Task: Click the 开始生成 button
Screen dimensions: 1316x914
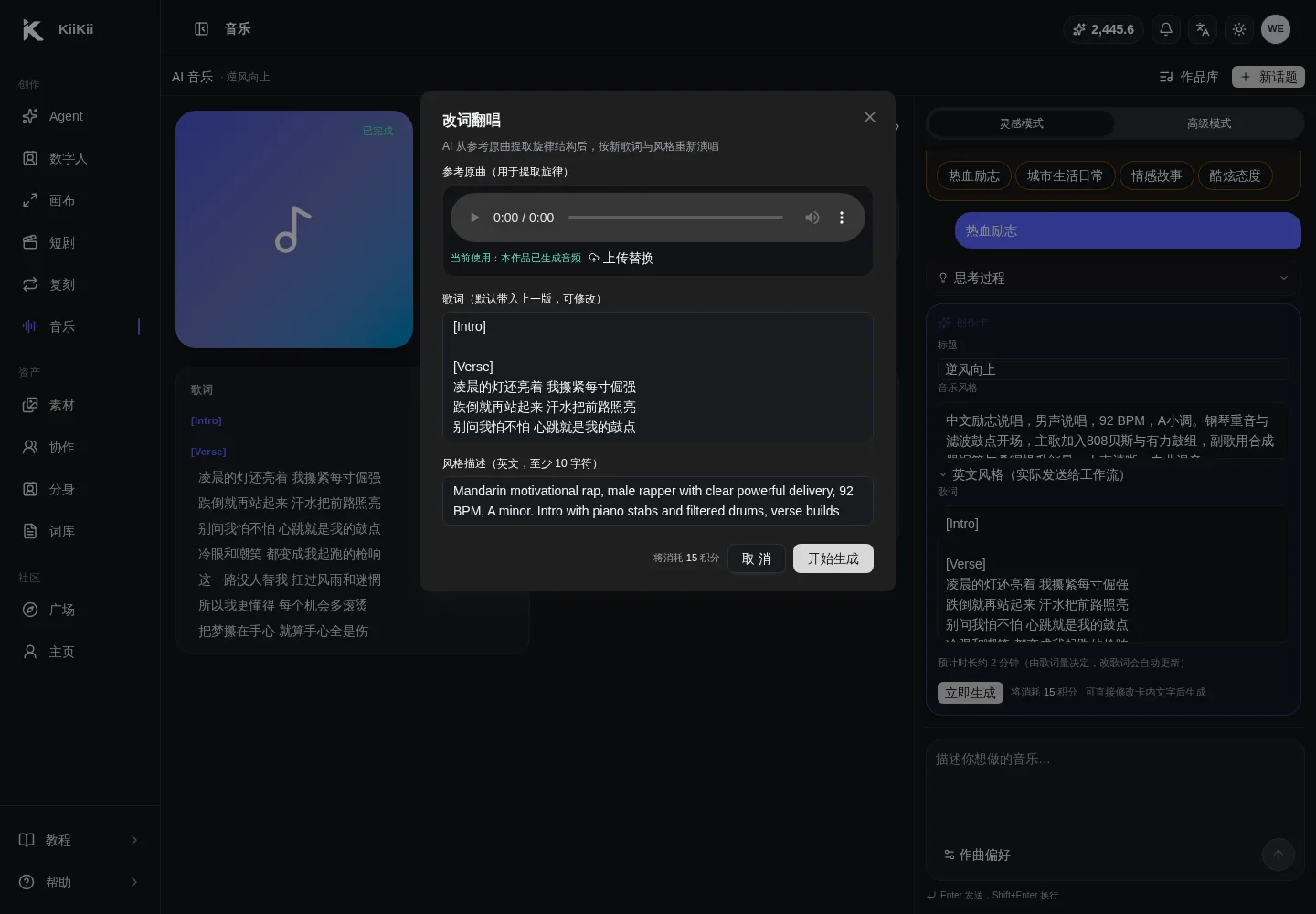Action: coord(833,558)
